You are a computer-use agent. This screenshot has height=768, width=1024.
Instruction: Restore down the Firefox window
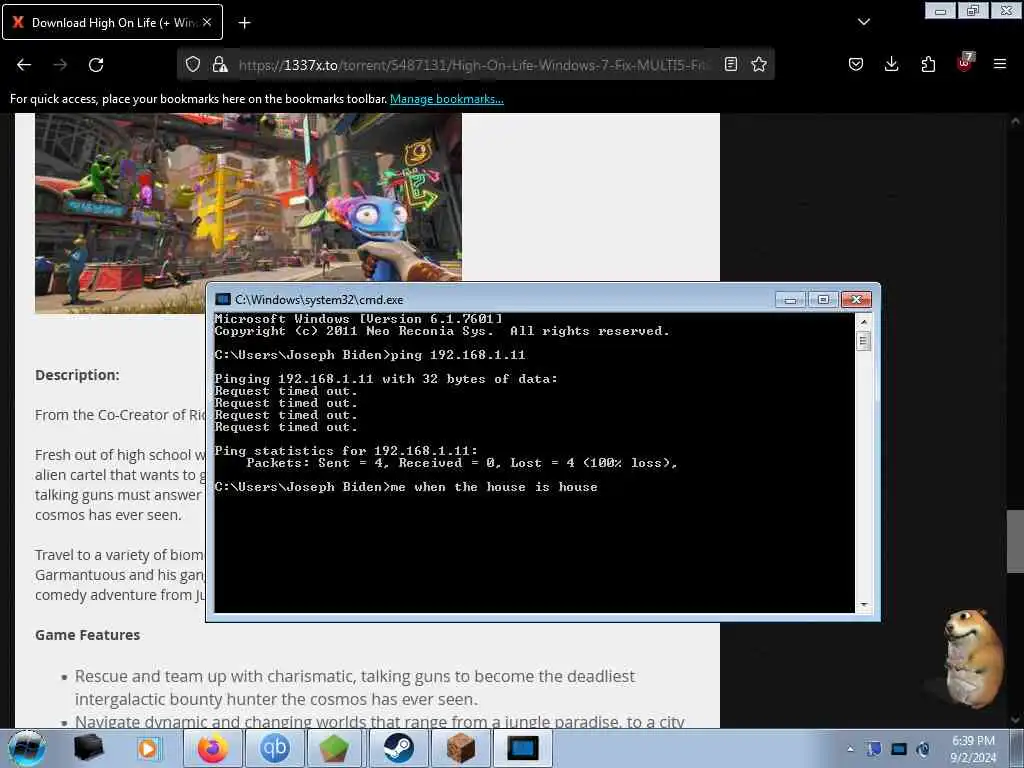pos(973,11)
